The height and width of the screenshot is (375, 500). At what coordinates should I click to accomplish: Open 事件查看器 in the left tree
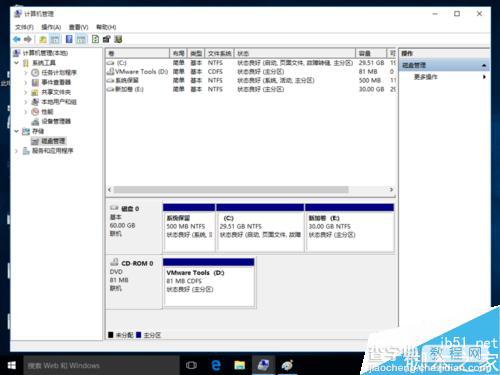pyautogui.click(x=56, y=82)
